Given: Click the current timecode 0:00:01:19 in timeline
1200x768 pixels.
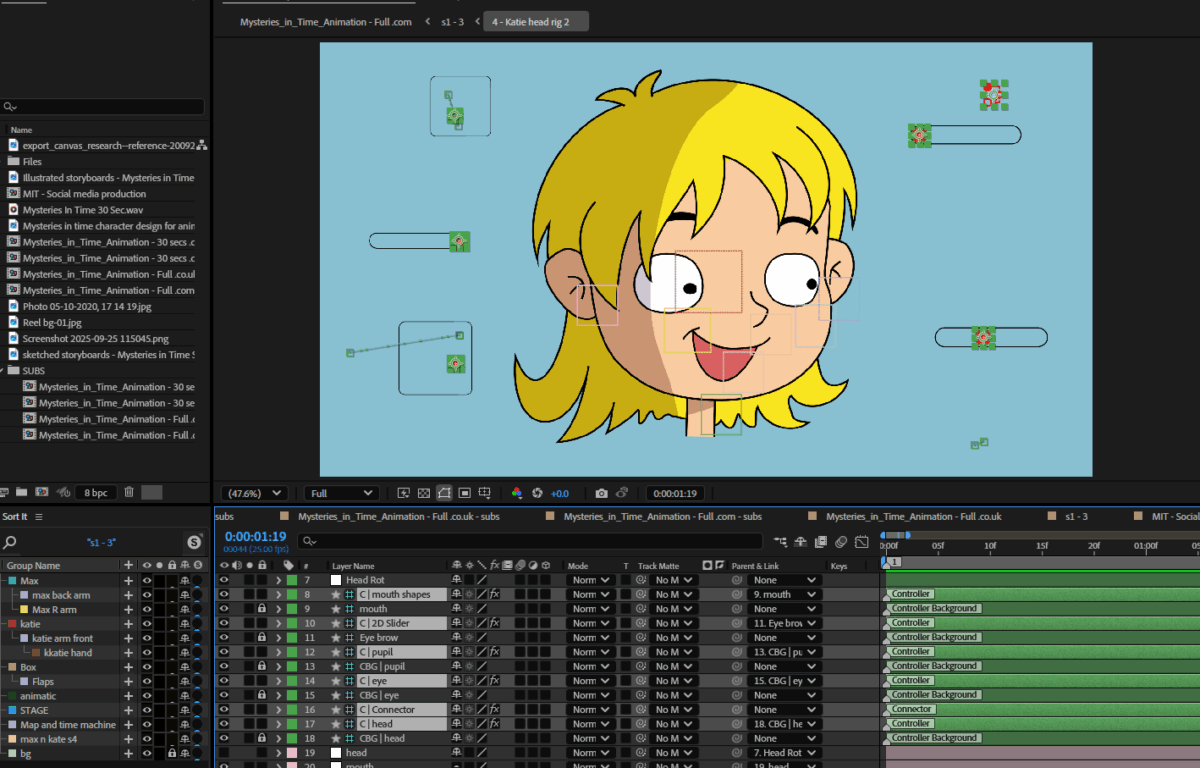Looking at the screenshot, I should click(255, 536).
